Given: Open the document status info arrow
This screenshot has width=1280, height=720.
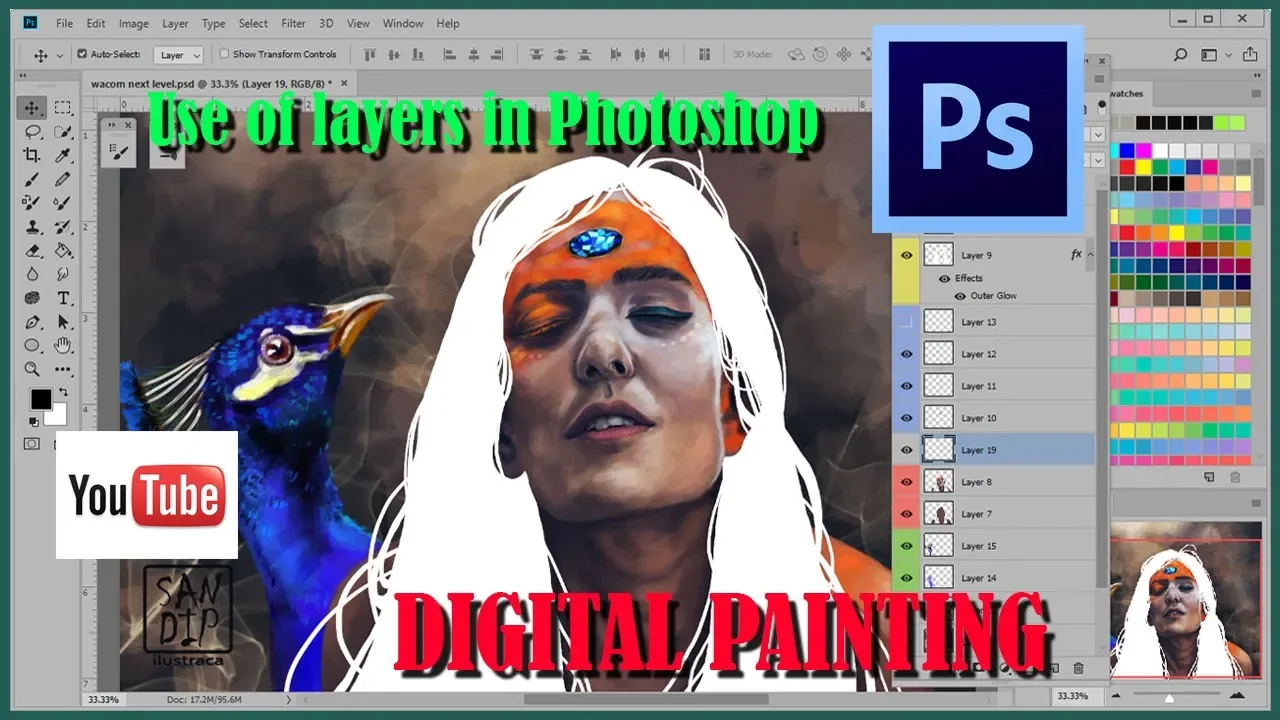Looking at the screenshot, I should tap(289, 699).
